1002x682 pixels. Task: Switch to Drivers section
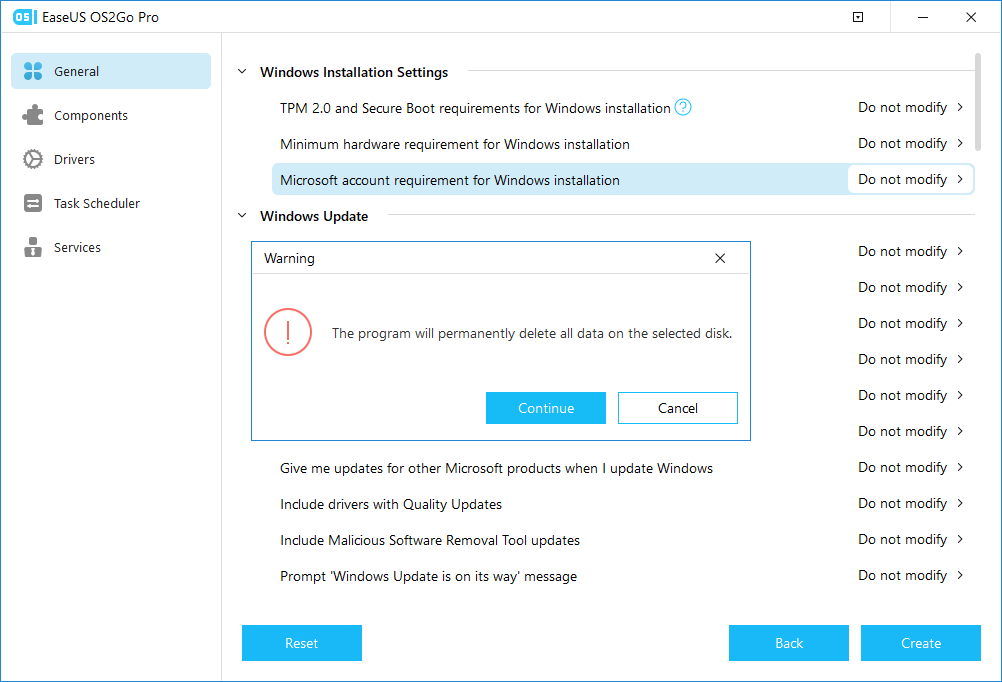coord(111,159)
